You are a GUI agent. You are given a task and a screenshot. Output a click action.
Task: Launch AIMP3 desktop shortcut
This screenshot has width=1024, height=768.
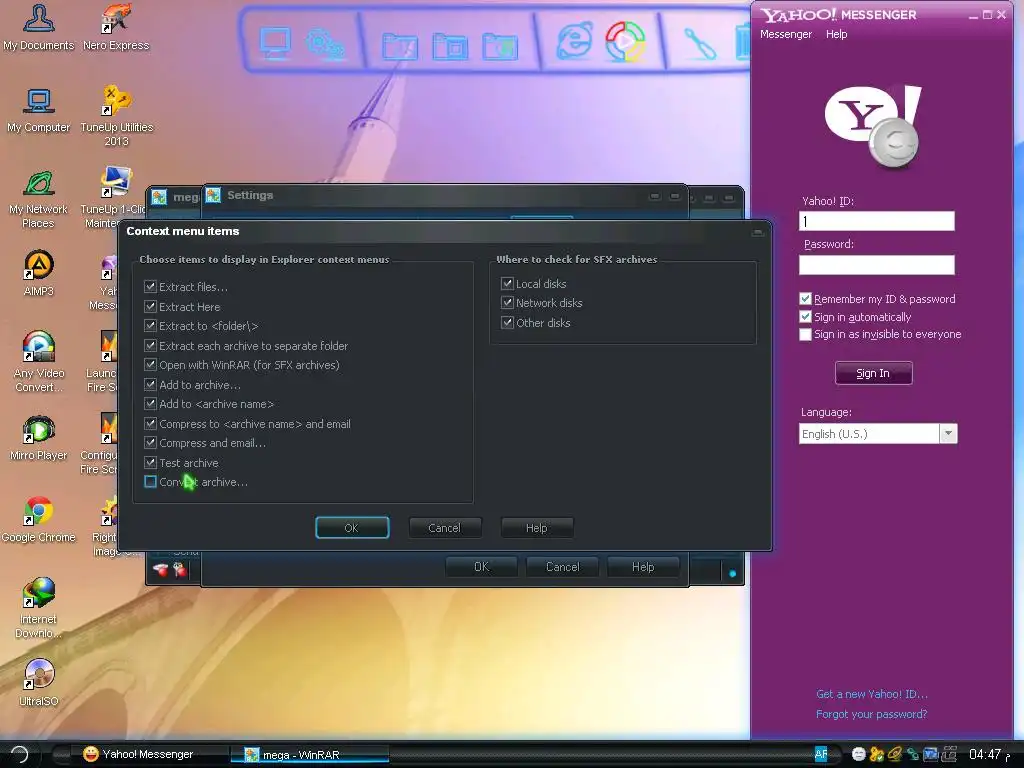[39, 274]
